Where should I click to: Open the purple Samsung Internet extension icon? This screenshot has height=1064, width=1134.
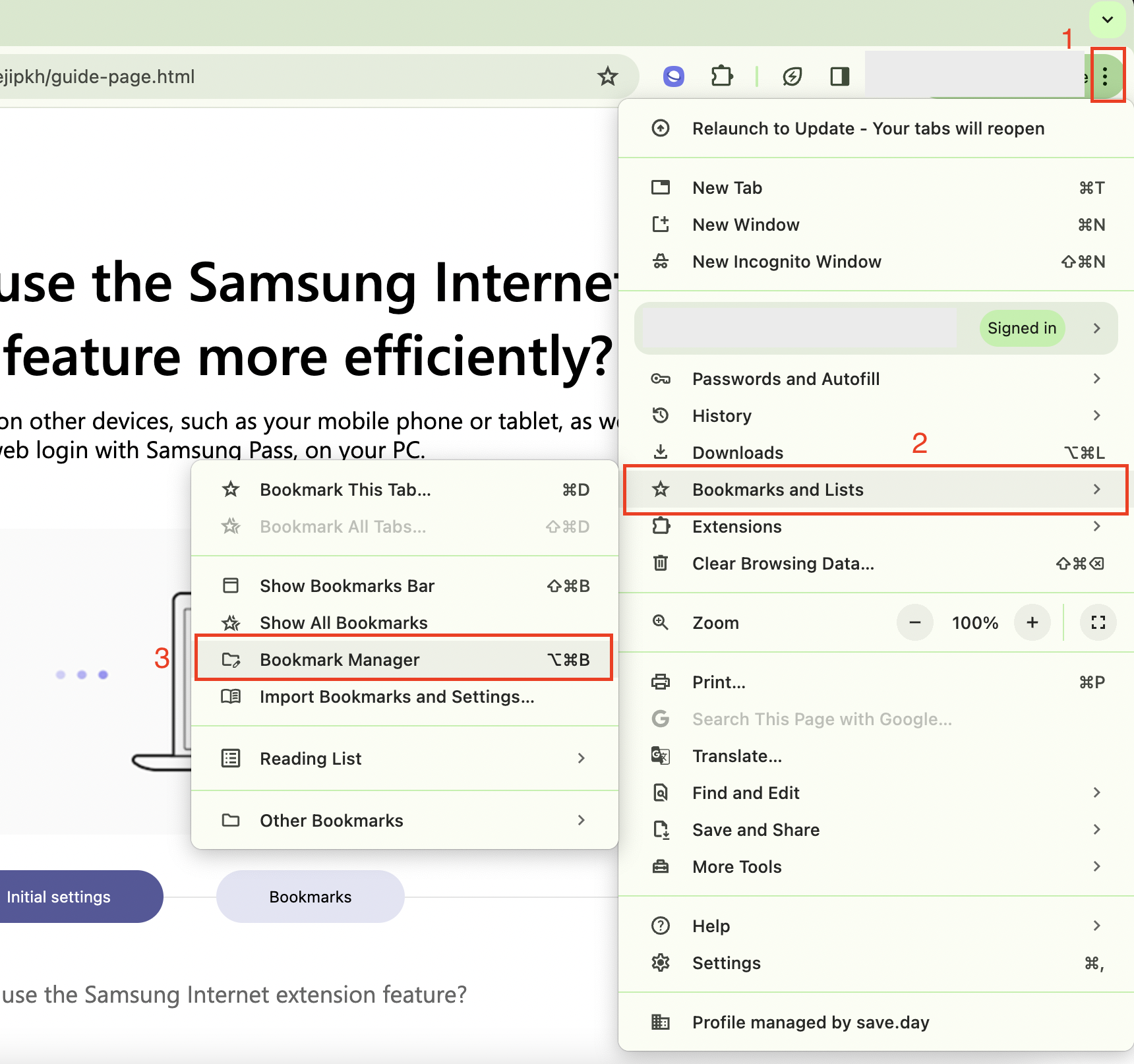(x=673, y=76)
